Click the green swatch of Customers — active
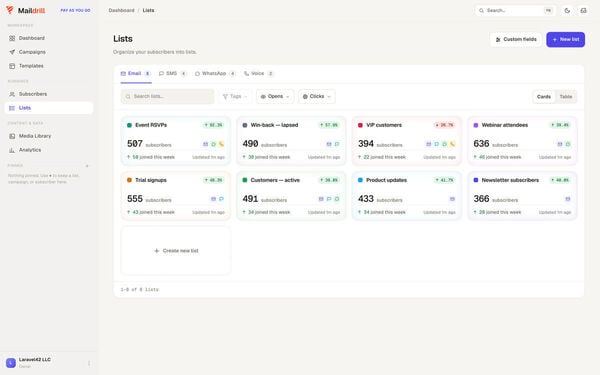 point(245,180)
